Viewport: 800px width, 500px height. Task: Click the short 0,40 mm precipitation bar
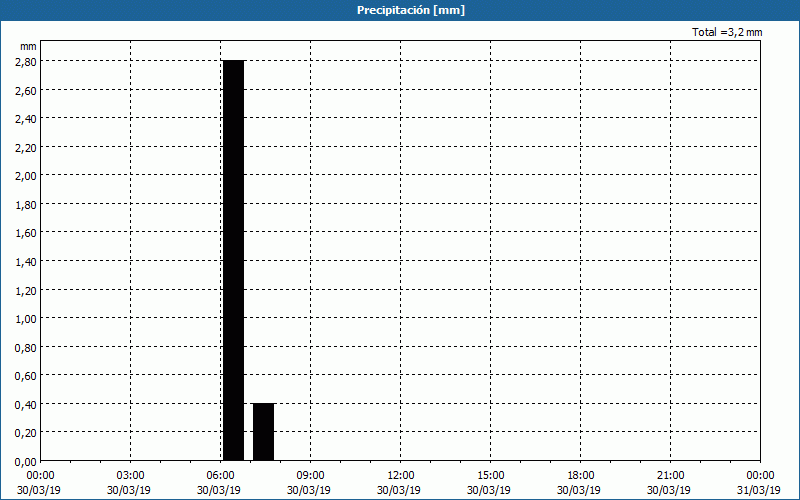click(264, 432)
